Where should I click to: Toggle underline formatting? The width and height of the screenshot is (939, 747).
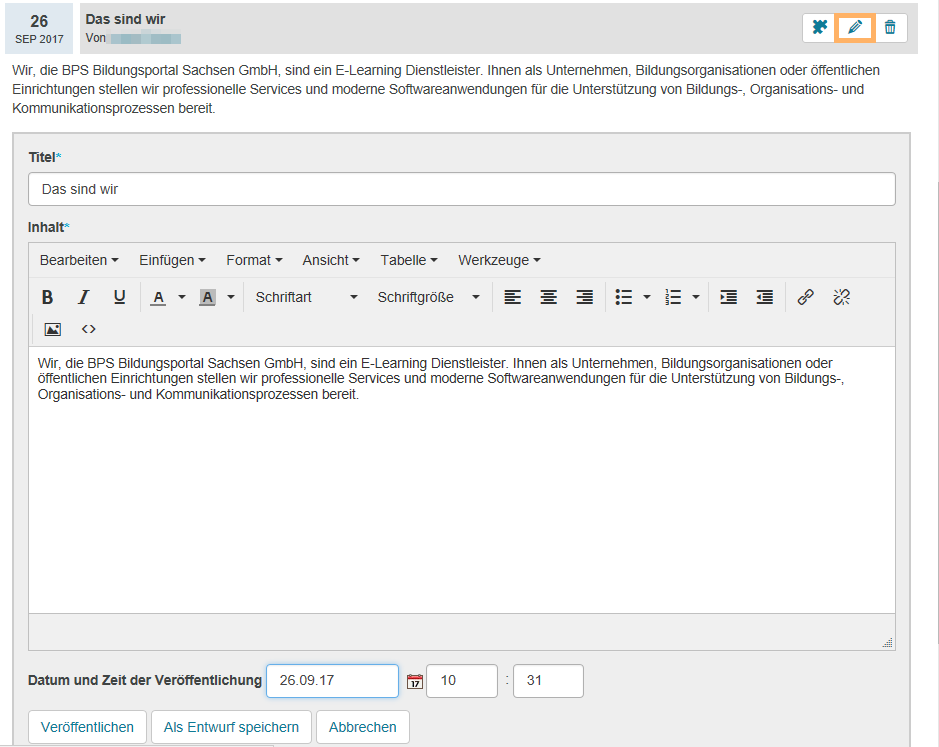tap(119, 297)
